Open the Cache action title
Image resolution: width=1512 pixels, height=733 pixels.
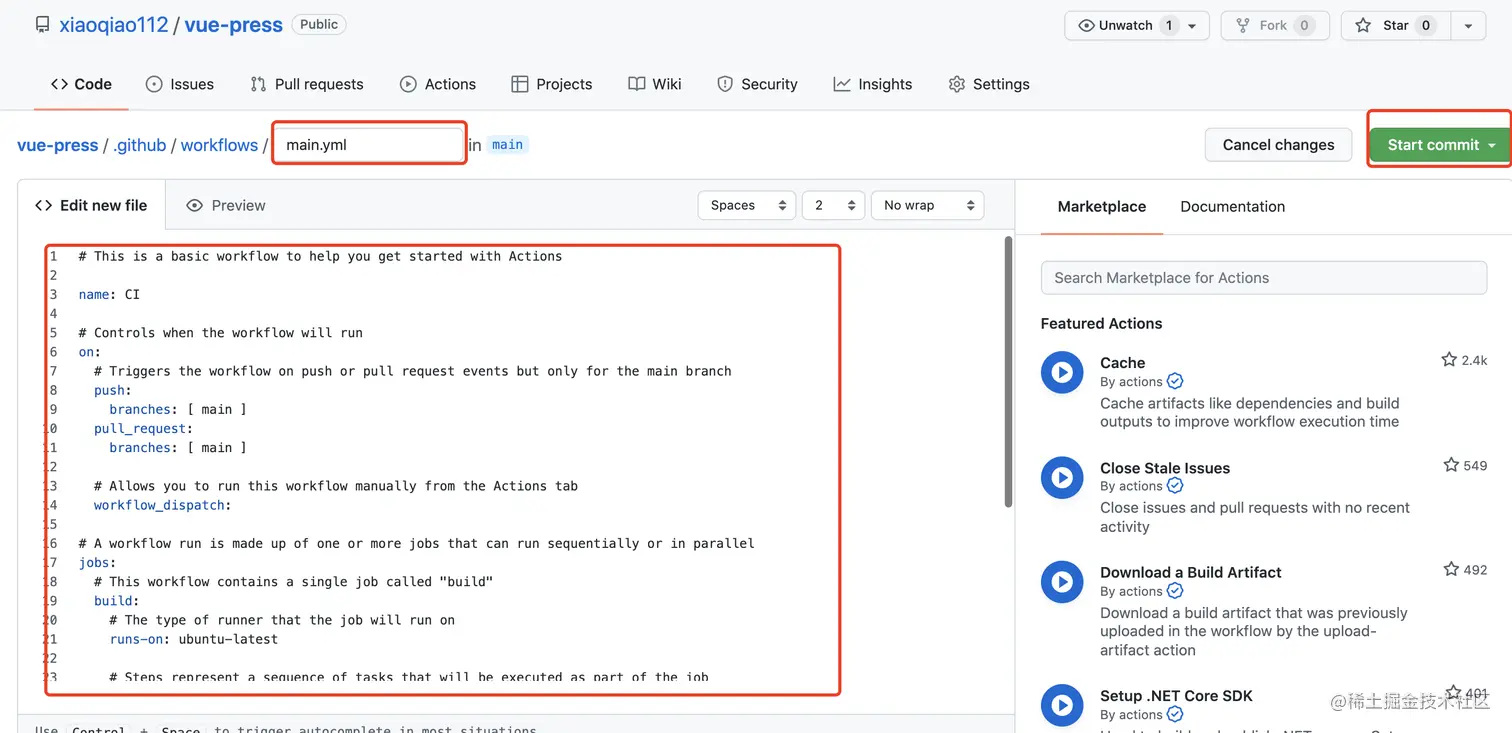[x=1122, y=362]
